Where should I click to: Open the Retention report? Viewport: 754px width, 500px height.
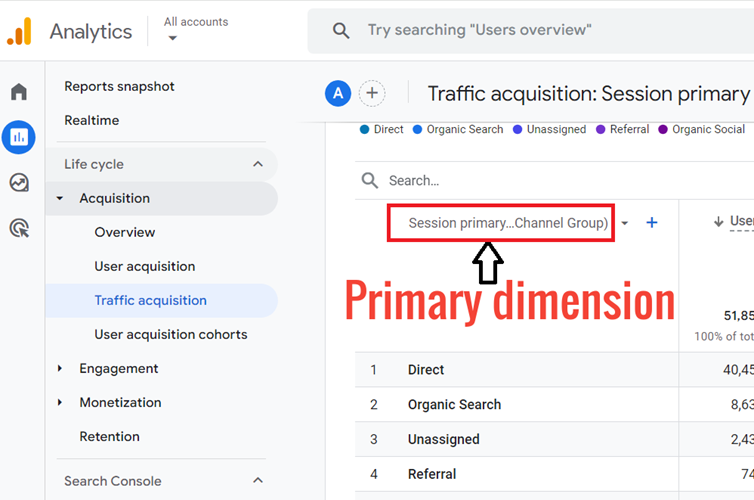pyautogui.click(x=110, y=437)
